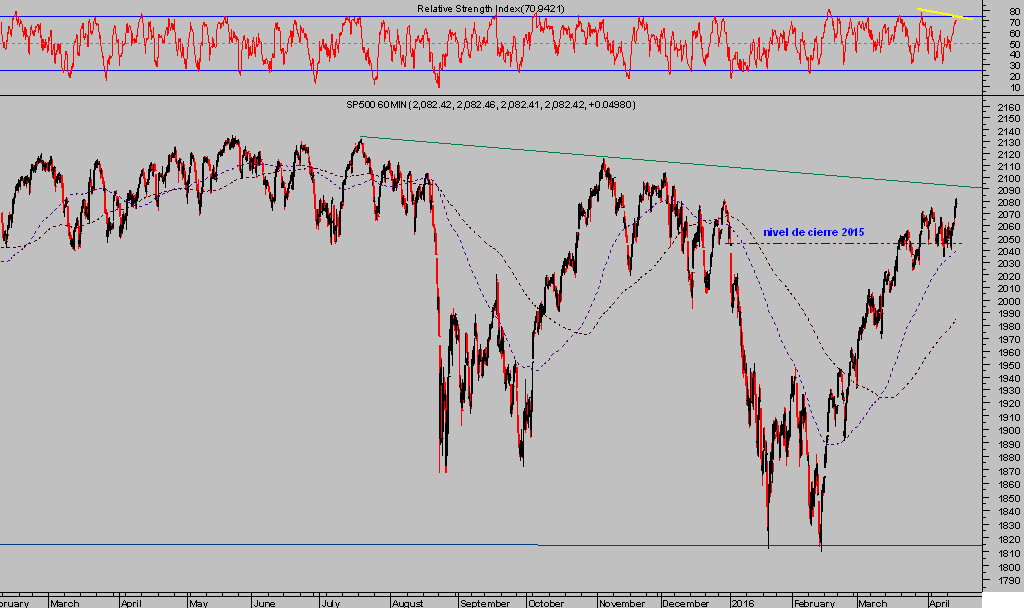Select the yellow RSI divergence trendline
This screenshot has width=1024, height=608.
(x=945, y=14)
